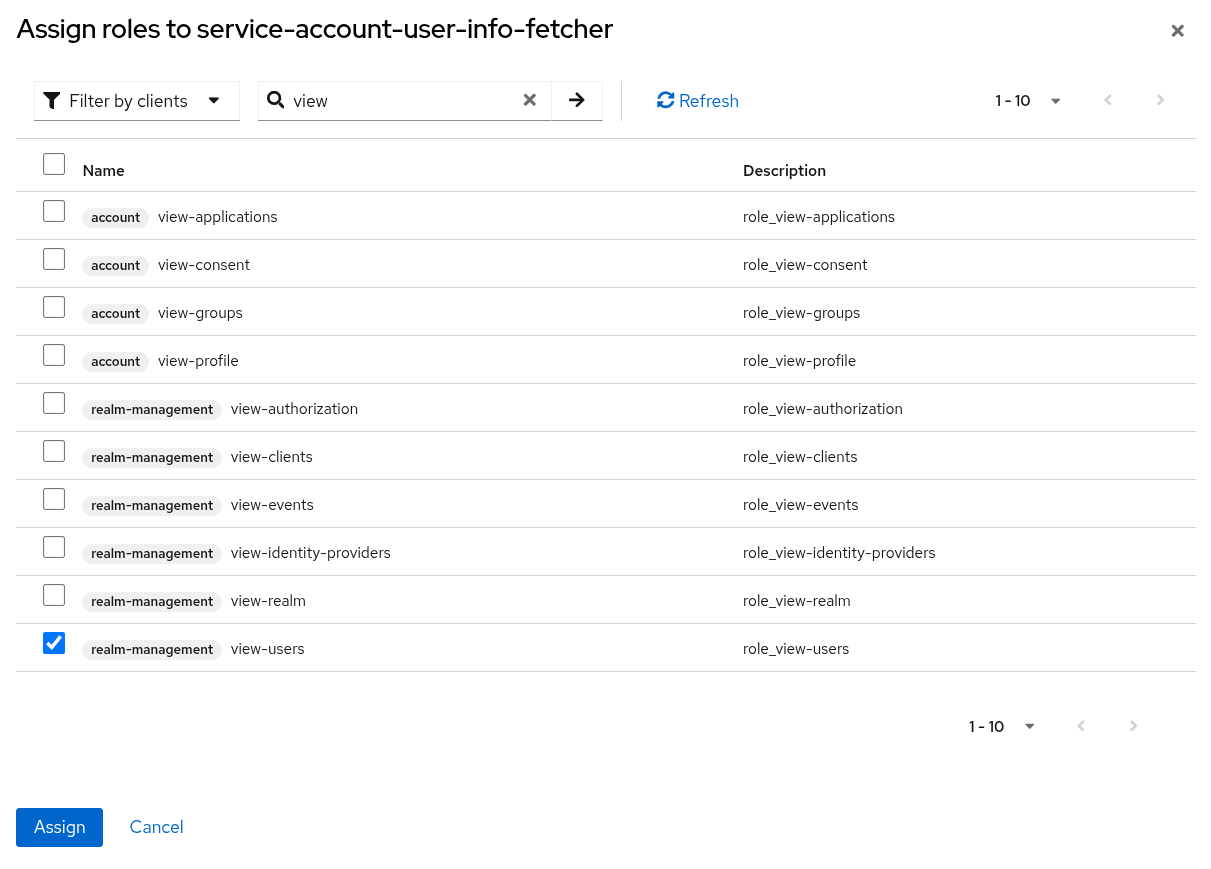Go to next page in top pagination
Image resolution: width=1211 pixels, height=869 pixels.
tap(1160, 100)
